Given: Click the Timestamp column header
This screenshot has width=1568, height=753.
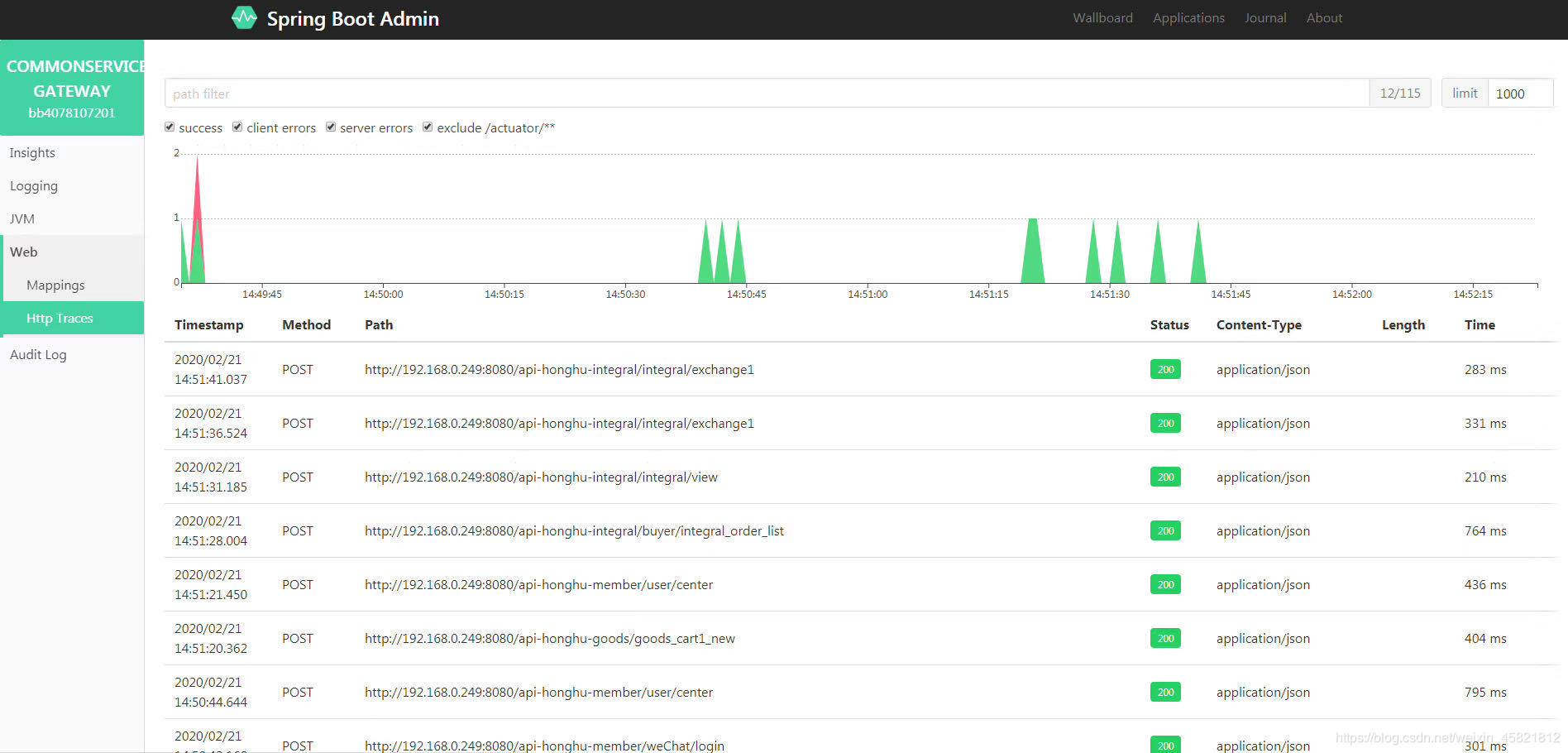Looking at the screenshot, I should click(208, 325).
